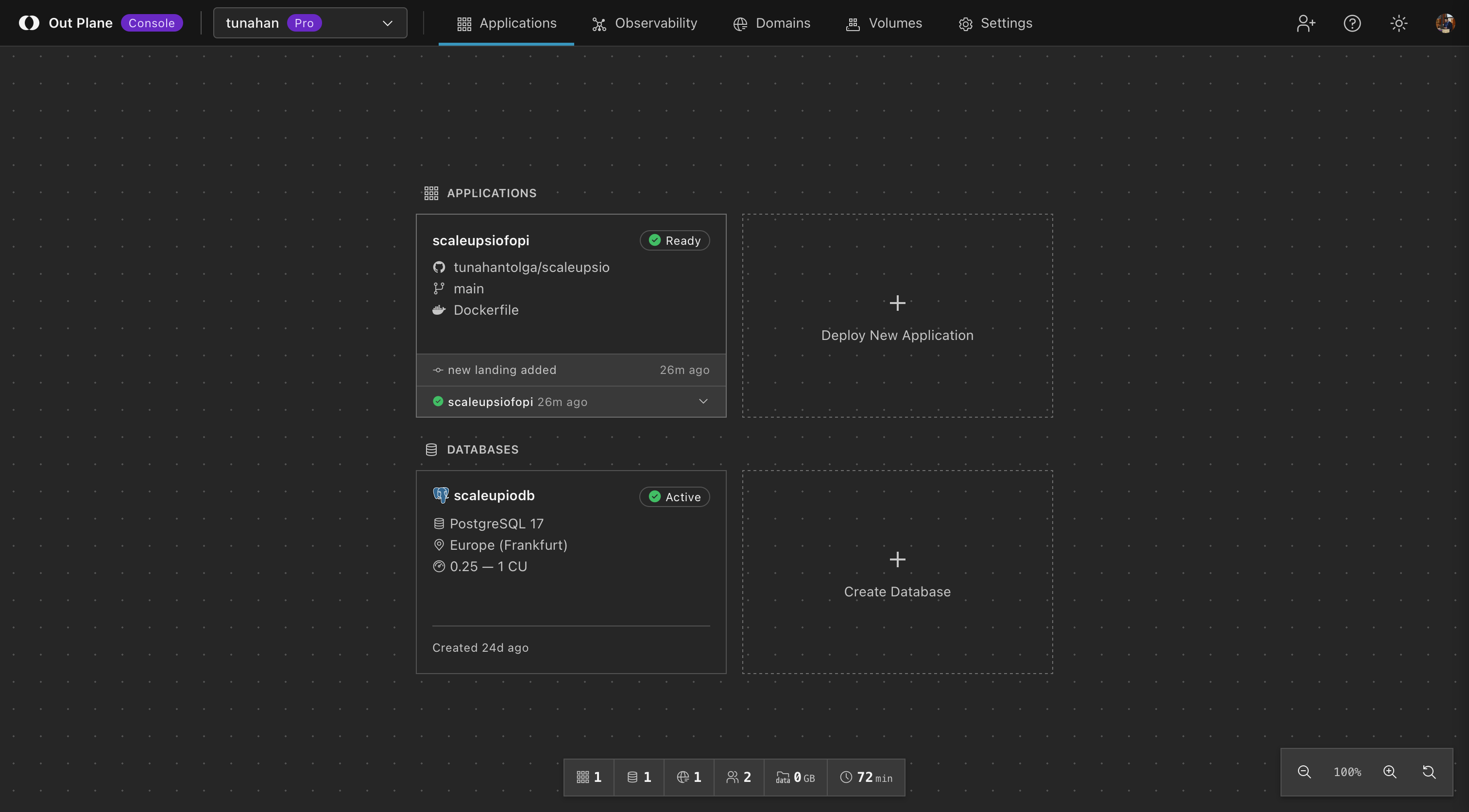Image resolution: width=1469 pixels, height=812 pixels.
Task: Click the zoom in magnifier icon
Action: pos(1390,772)
